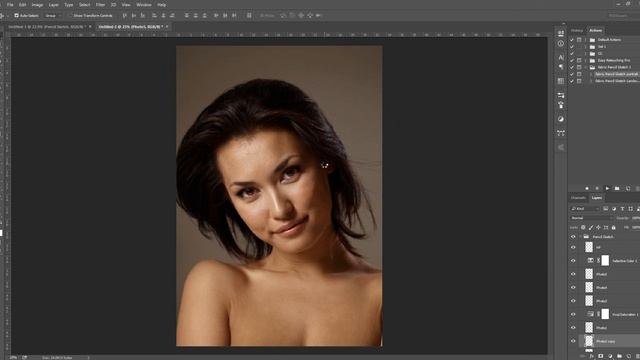The height and width of the screenshot is (360, 640).
Task: Open the Image menu
Action: 38,5
